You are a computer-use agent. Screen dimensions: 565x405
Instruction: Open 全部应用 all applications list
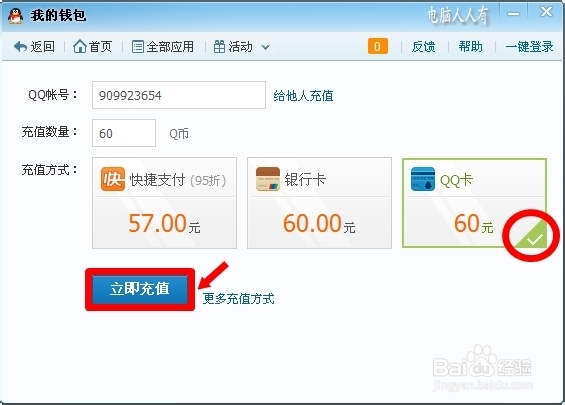163,47
